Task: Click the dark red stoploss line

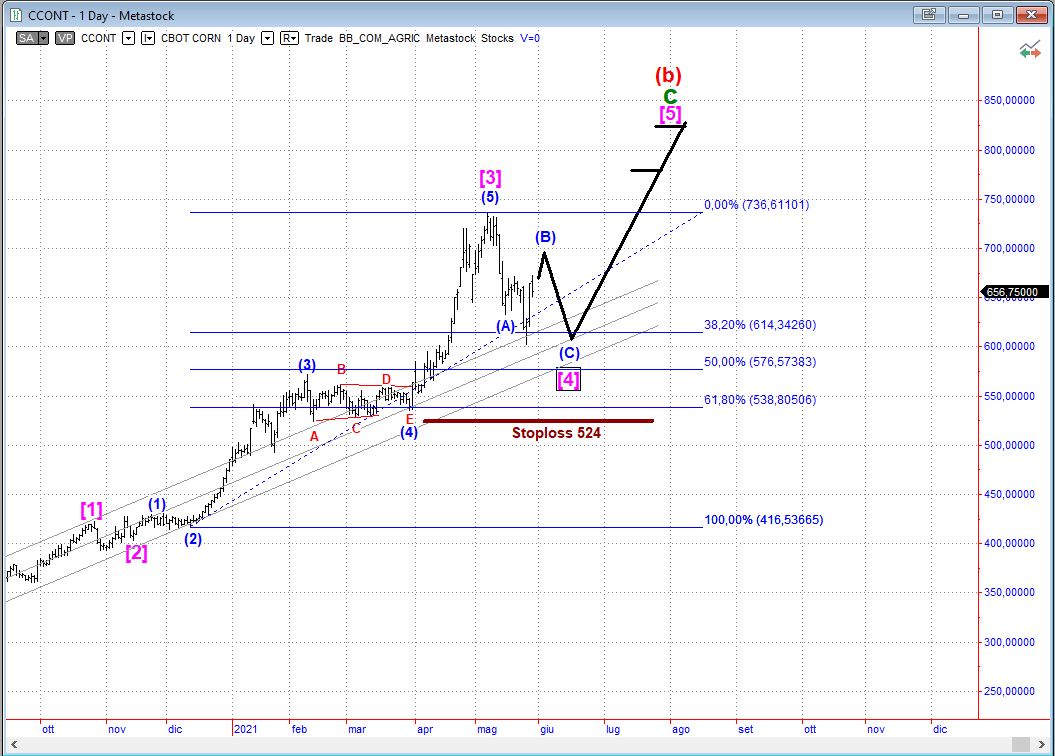Action: [538, 421]
